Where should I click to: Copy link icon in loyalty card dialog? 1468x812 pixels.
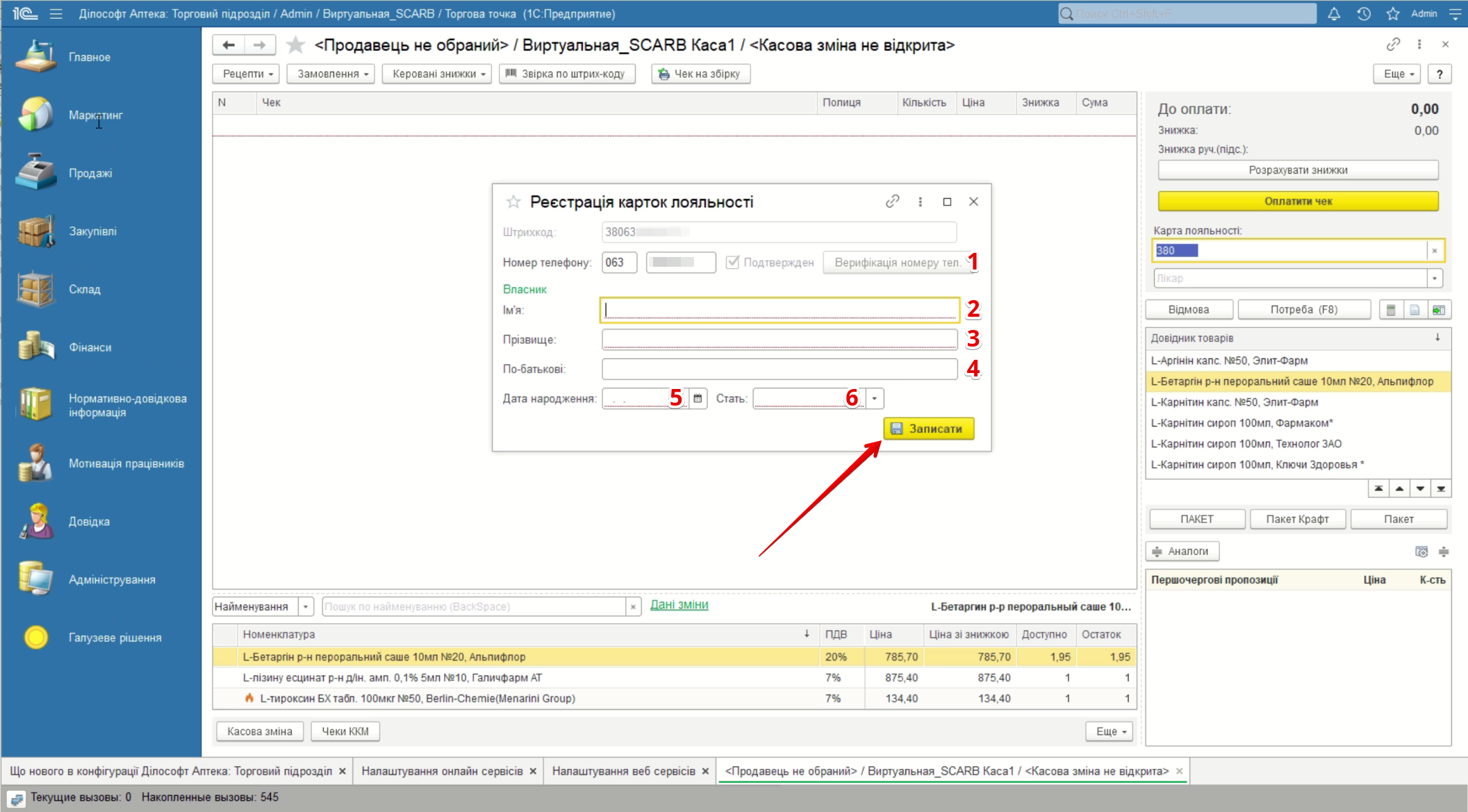point(892,201)
